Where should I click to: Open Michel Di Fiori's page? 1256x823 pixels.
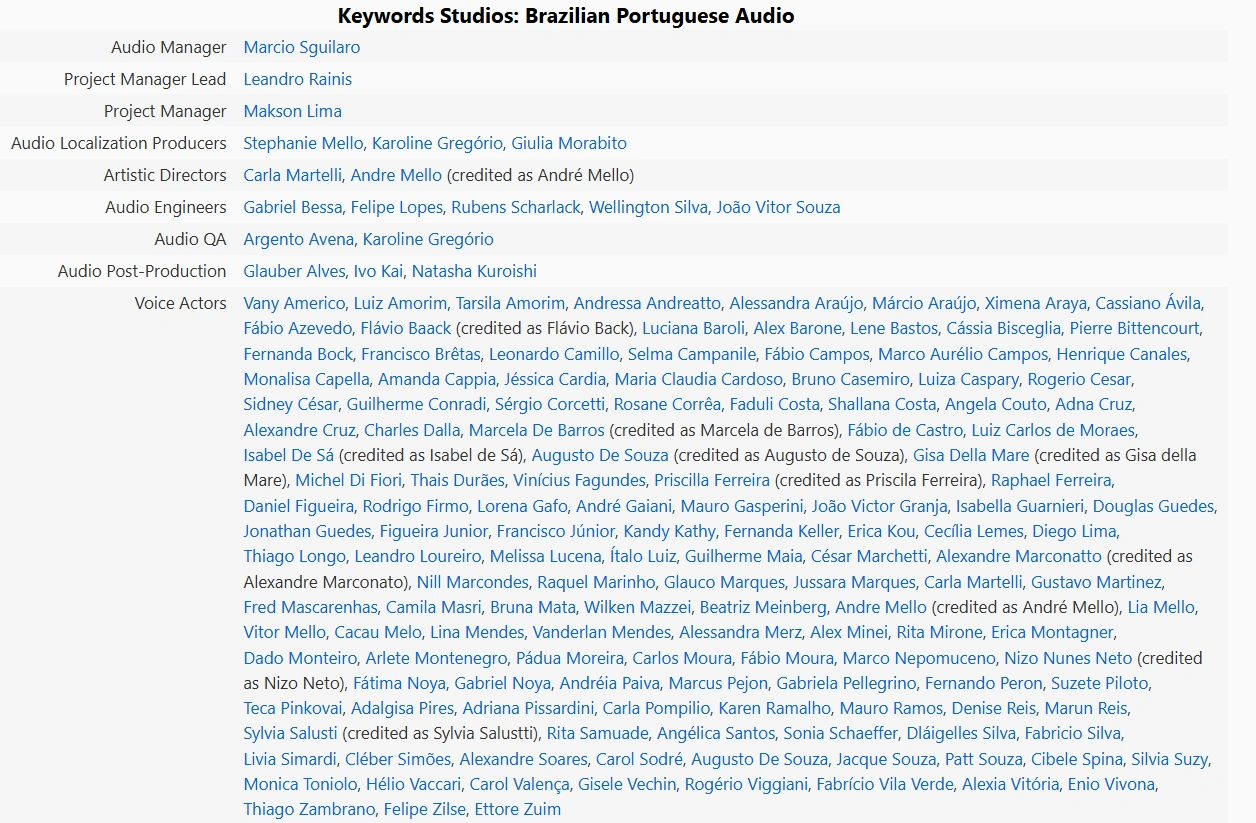(x=348, y=480)
